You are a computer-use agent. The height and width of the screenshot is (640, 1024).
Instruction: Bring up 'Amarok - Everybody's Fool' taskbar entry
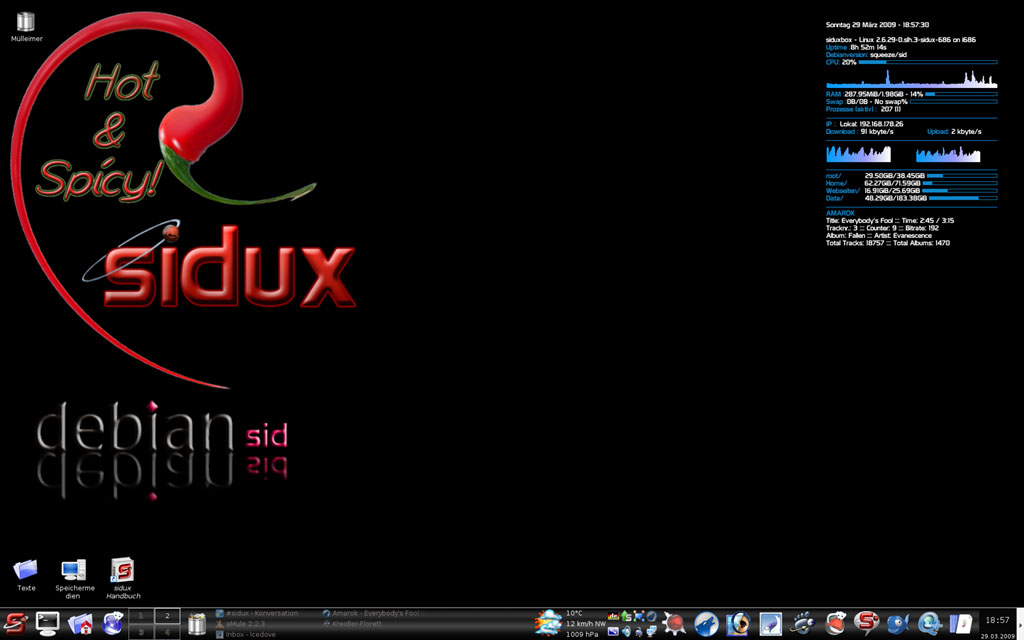(370, 613)
